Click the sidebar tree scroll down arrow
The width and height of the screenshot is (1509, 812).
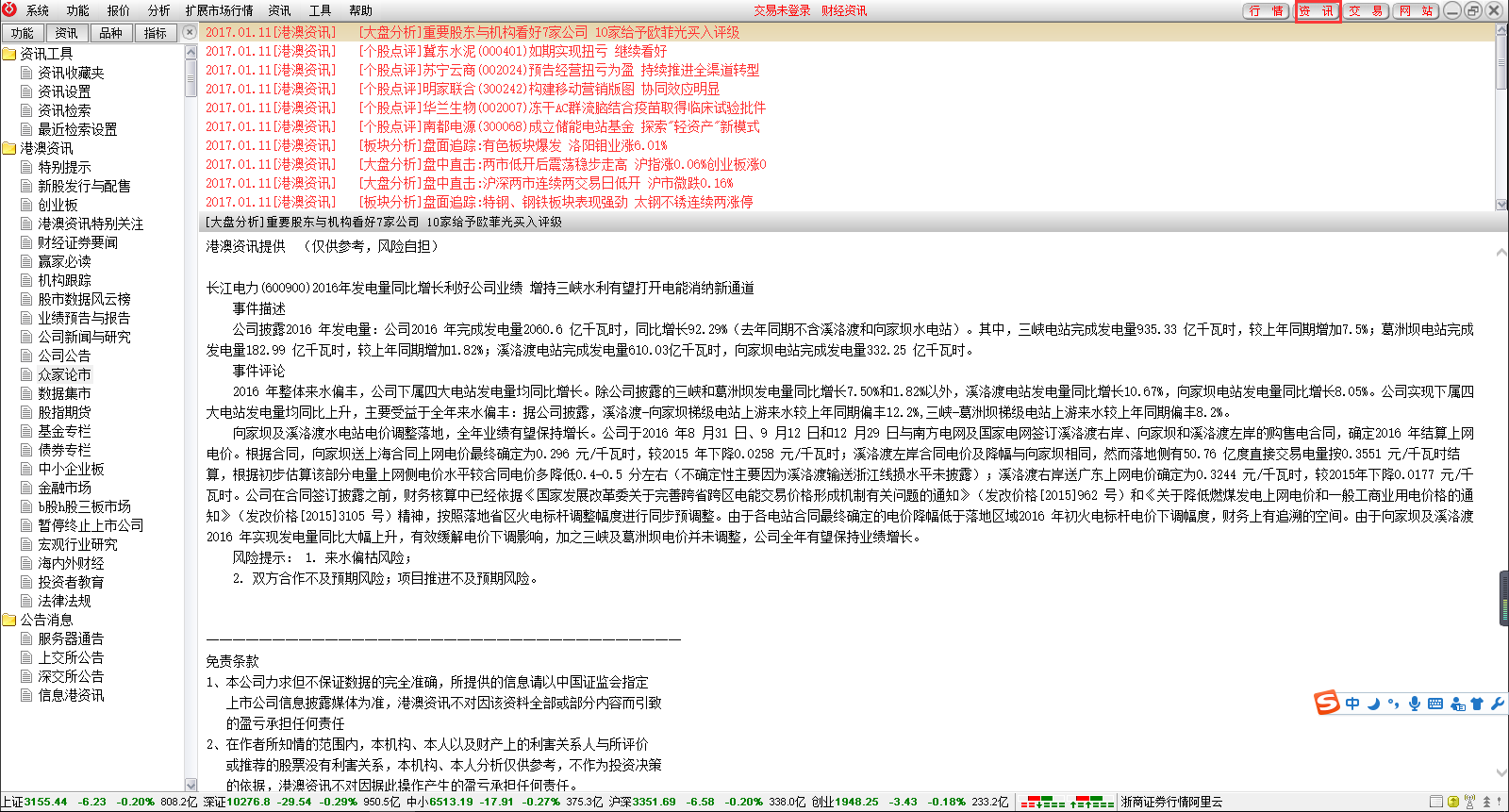click(x=191, y=785)
